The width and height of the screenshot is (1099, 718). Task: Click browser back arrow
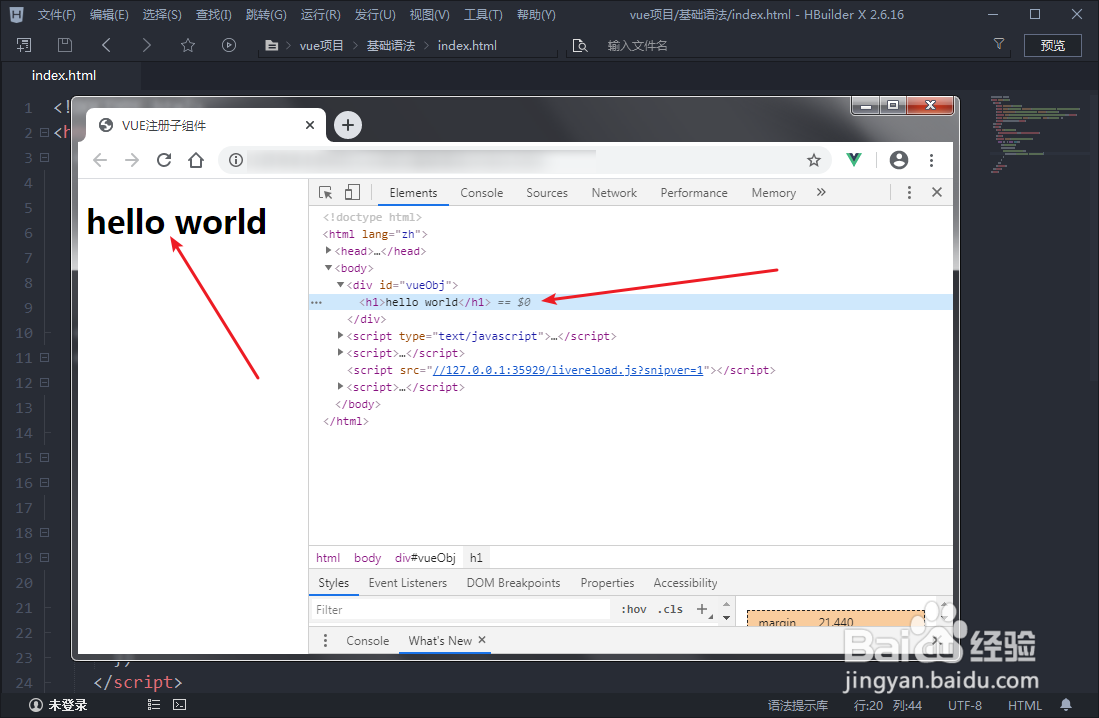coord(100,160)
